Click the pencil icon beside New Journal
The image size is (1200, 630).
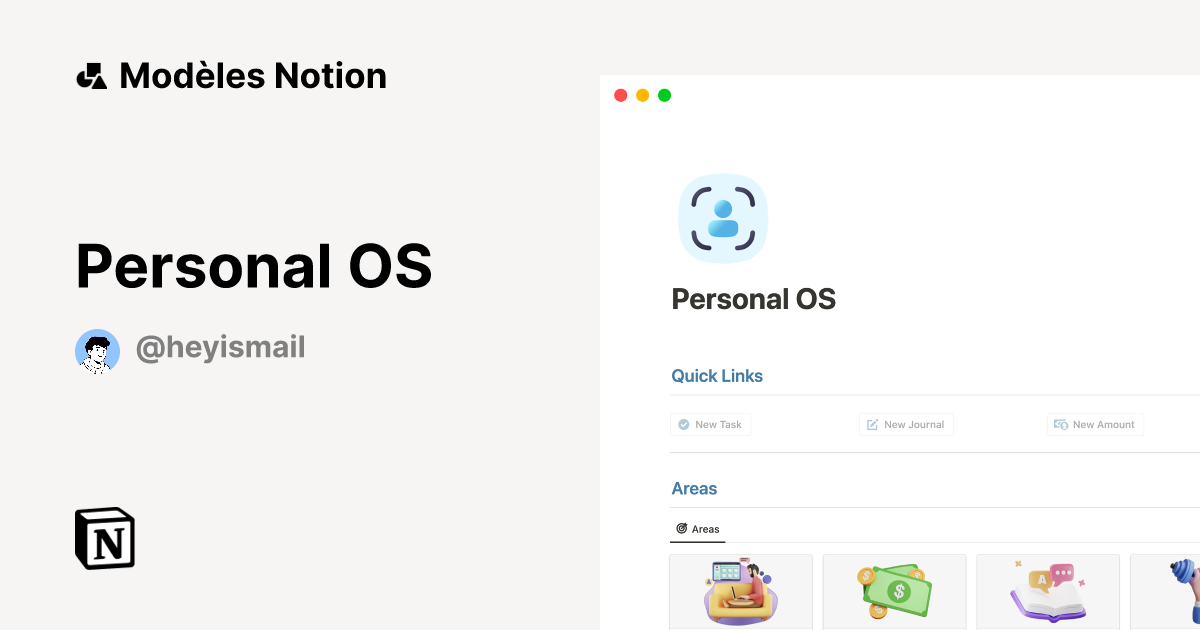point(871,424)
